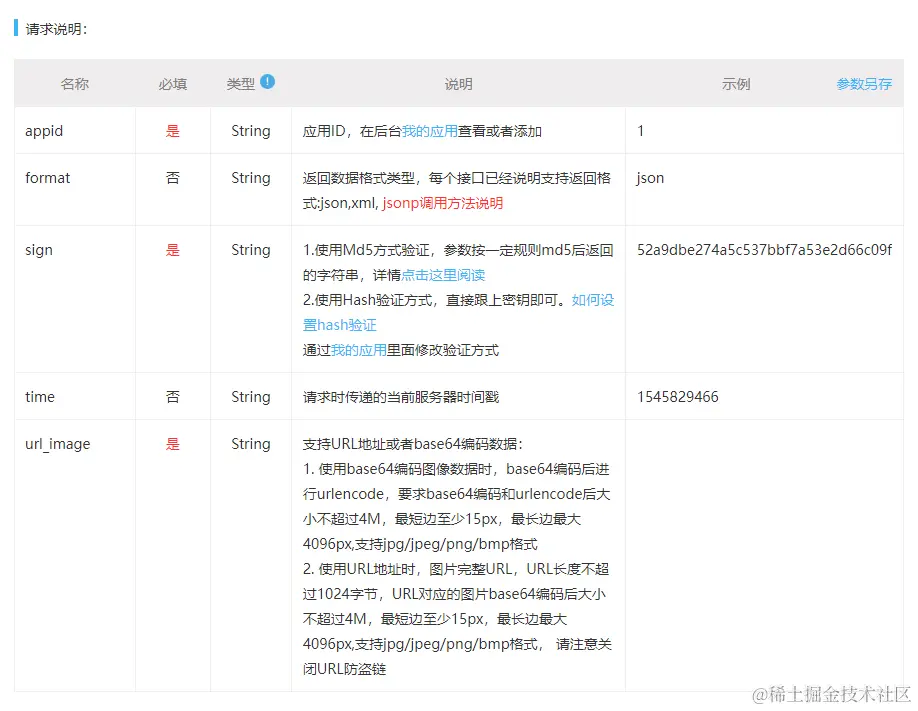Select the time parameter name
The image size is (918, 711).
40,397
